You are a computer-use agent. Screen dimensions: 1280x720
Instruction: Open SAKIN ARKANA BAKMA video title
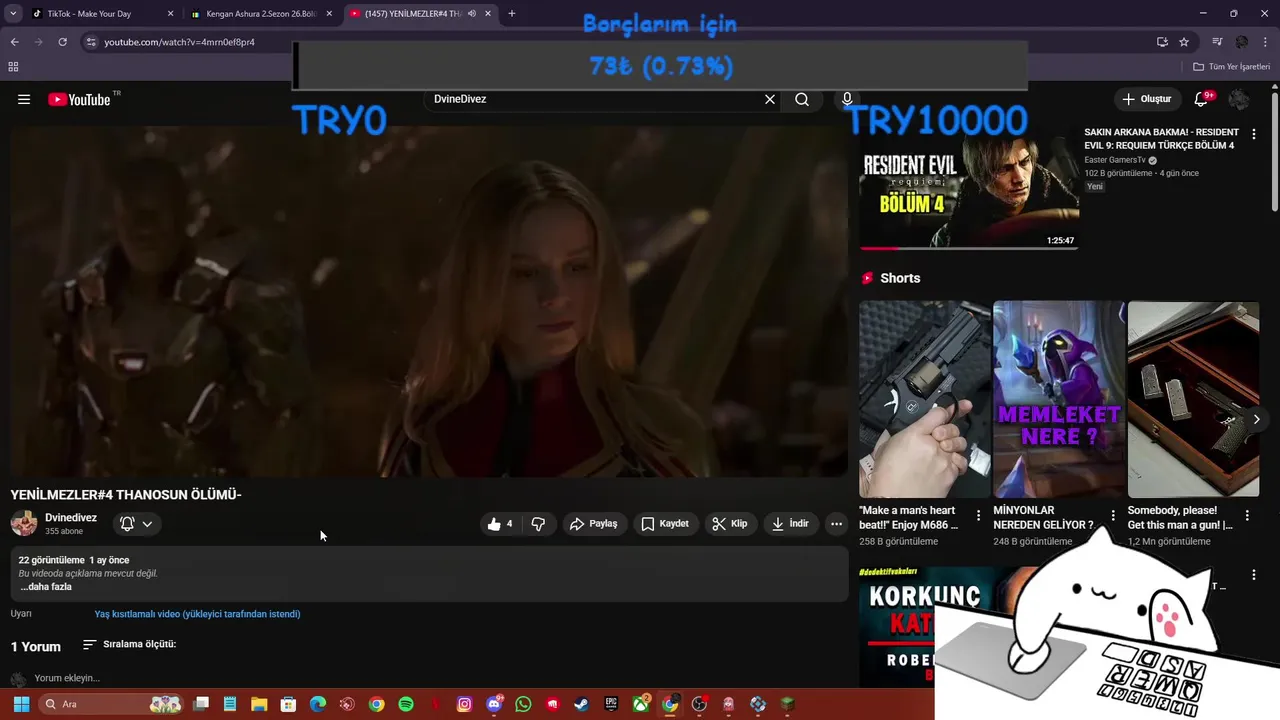click(1161, 138)
